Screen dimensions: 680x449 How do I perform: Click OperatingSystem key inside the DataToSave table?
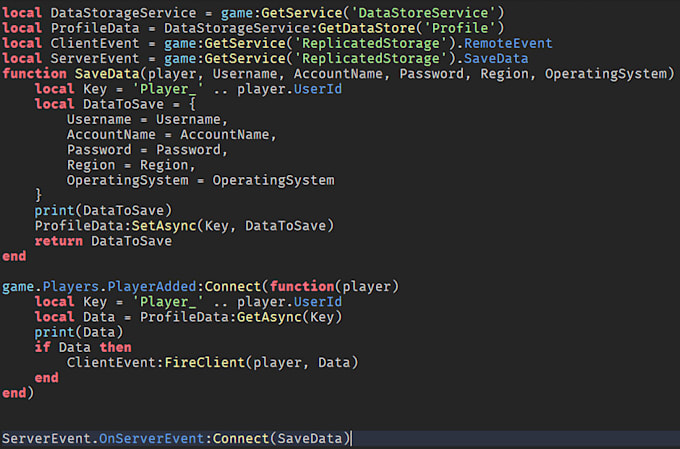[x=128, y=180]
